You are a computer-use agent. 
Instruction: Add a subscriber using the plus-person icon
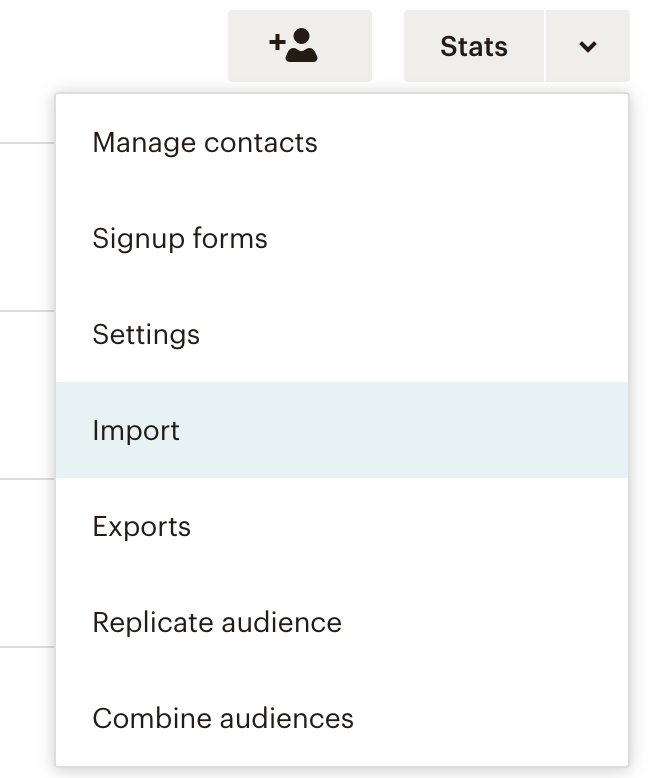click(x=299, y=46)
